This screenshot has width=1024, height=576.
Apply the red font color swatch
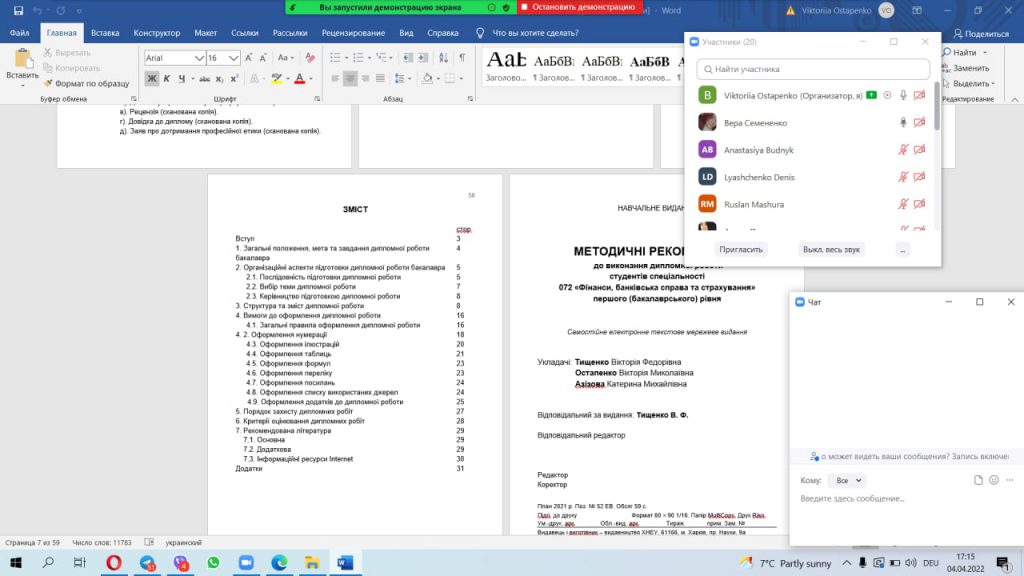(300, 79)
